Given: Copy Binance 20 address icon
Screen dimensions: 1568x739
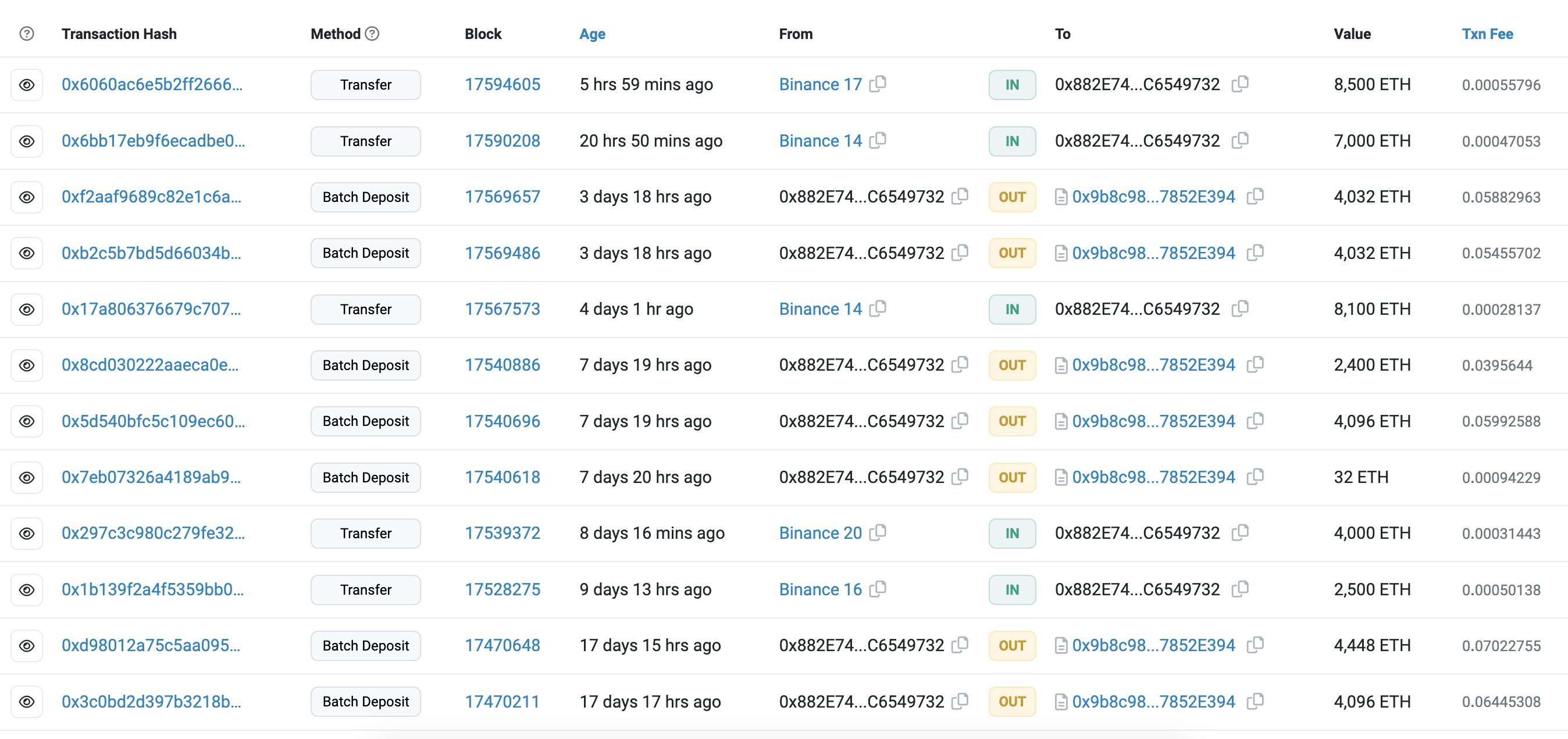Looking at the screenshot, I should pyautogui.click(x=878, y=532).
